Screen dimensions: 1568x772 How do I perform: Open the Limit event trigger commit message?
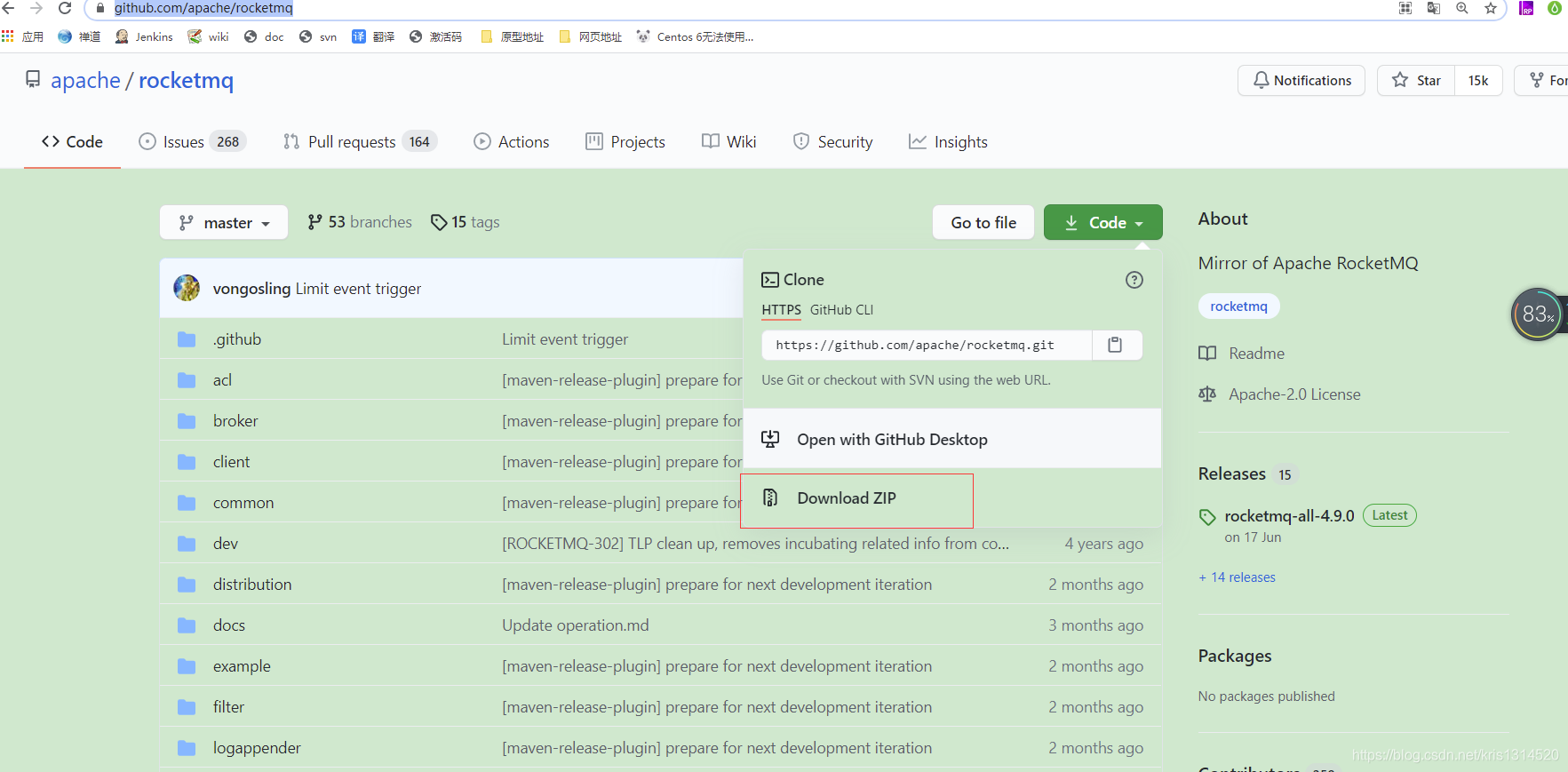358,289
